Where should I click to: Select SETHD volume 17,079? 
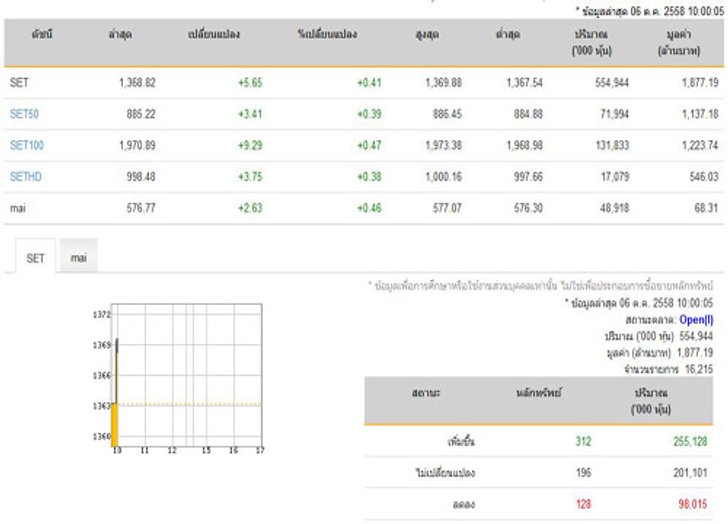[x=615, y=176]
